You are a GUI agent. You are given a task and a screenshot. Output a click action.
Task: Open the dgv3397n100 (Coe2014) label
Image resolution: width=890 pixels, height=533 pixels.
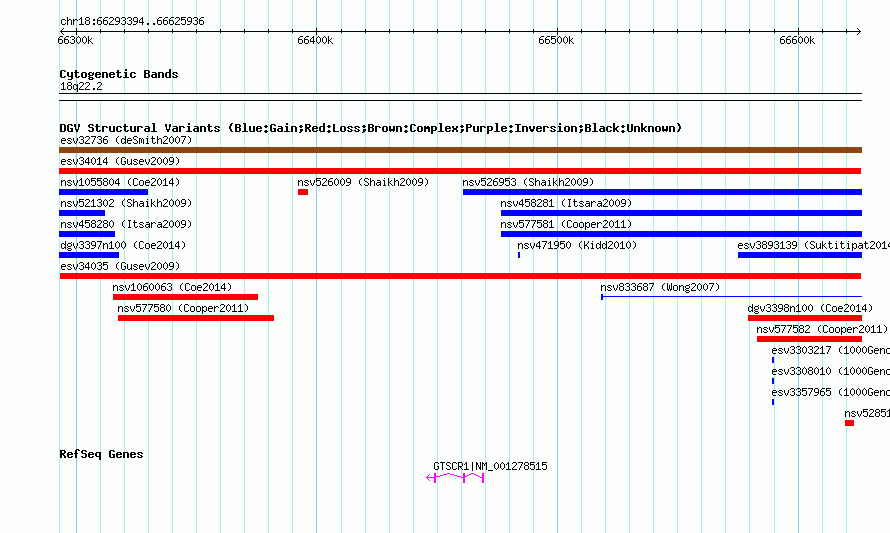point(123,245)
